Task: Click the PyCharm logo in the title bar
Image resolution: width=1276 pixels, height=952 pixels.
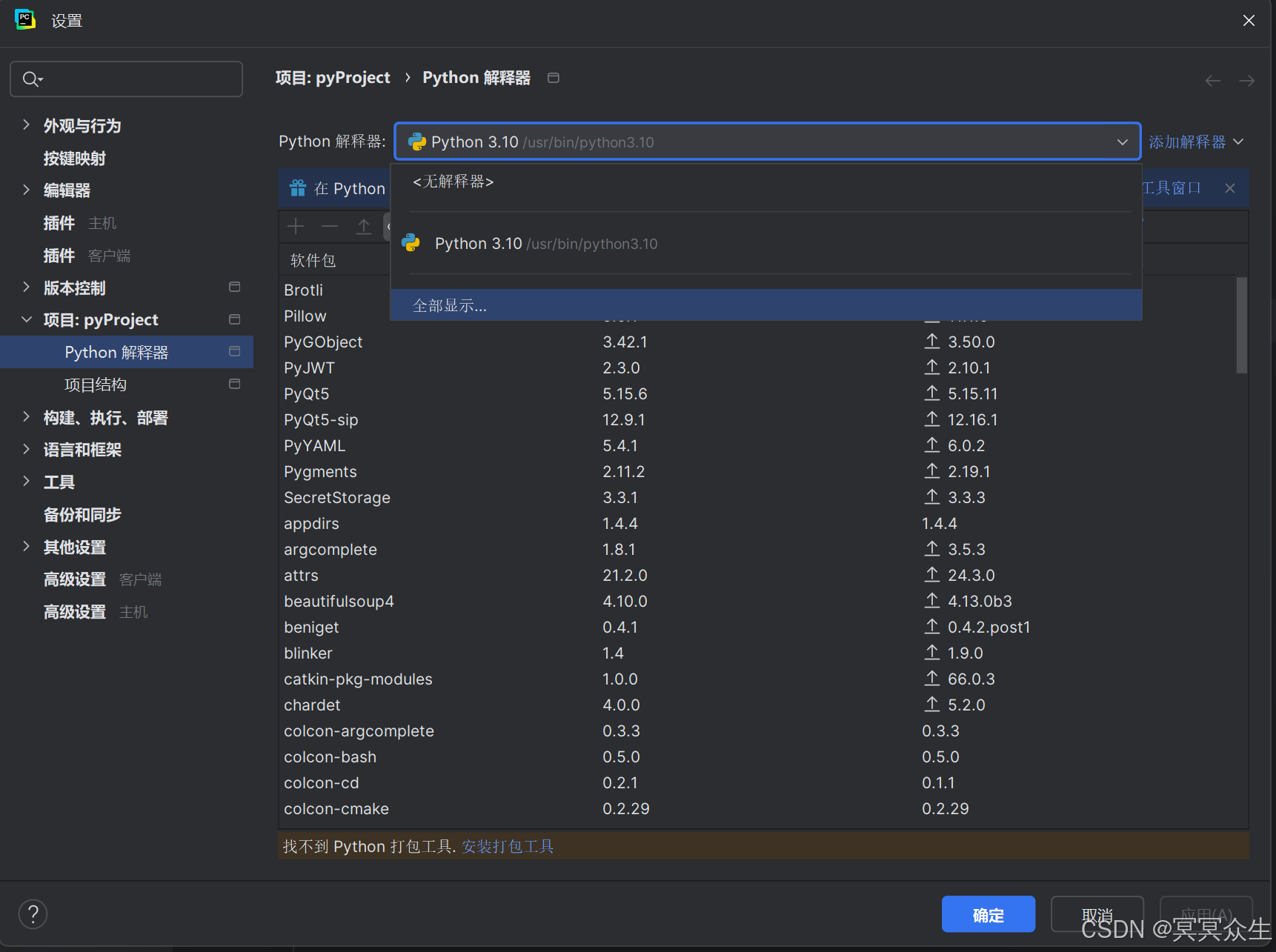Action: pos(25,19)
